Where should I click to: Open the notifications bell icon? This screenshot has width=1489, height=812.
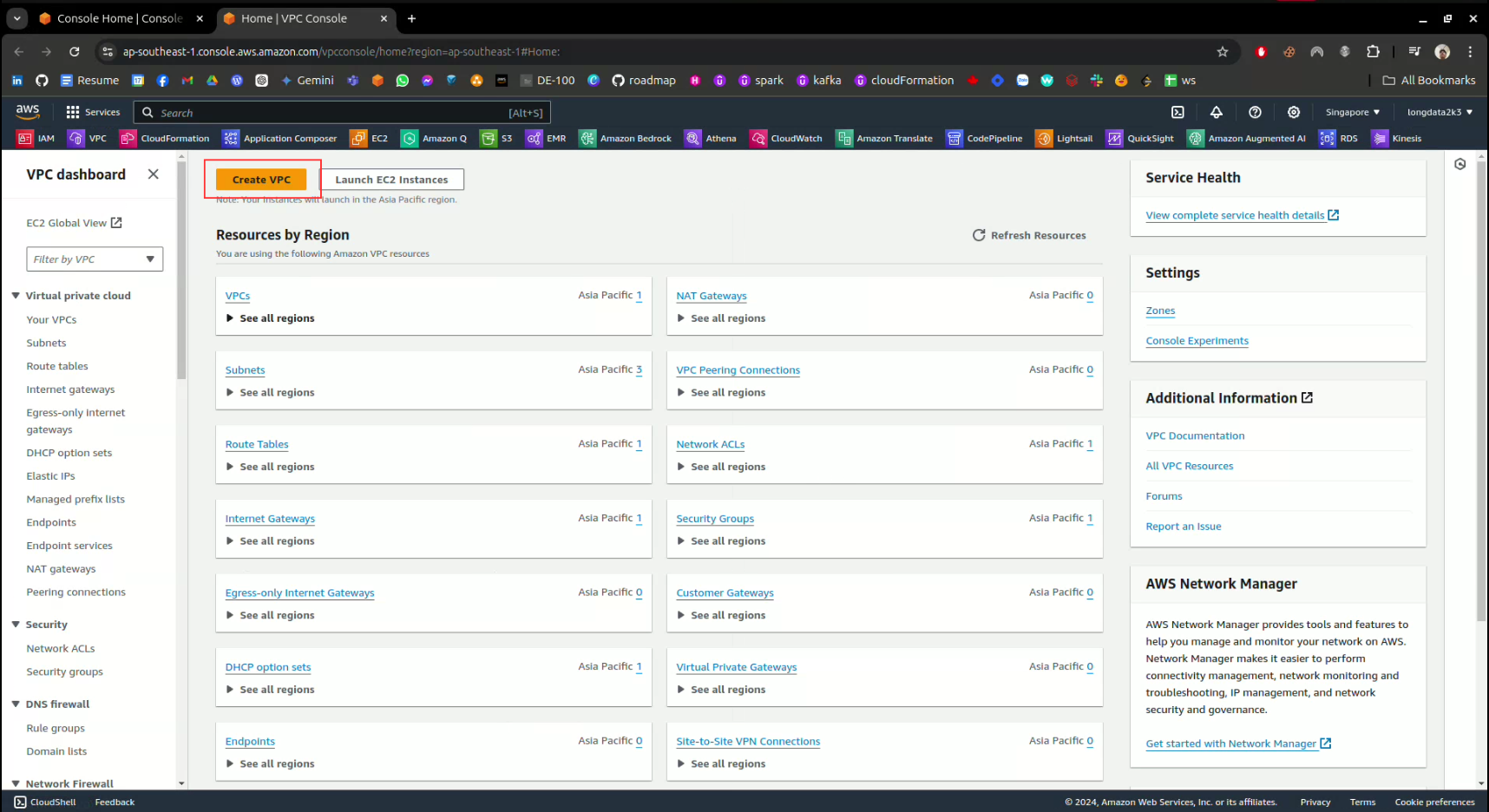pos(1217,112)
